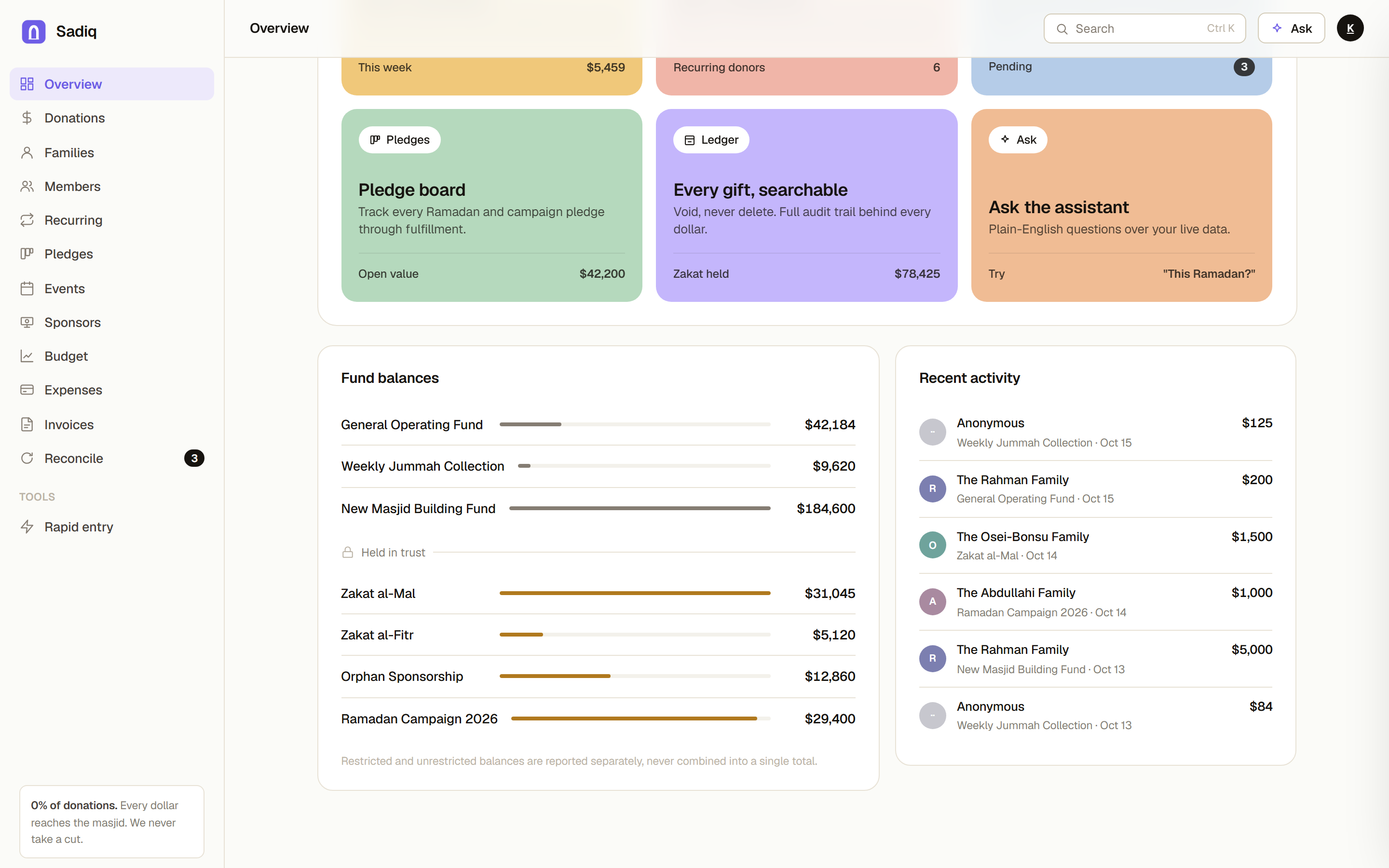Click the Sadiq logo icon
The width and height of the screenshot is (1389, 868).
pos(33,31)
